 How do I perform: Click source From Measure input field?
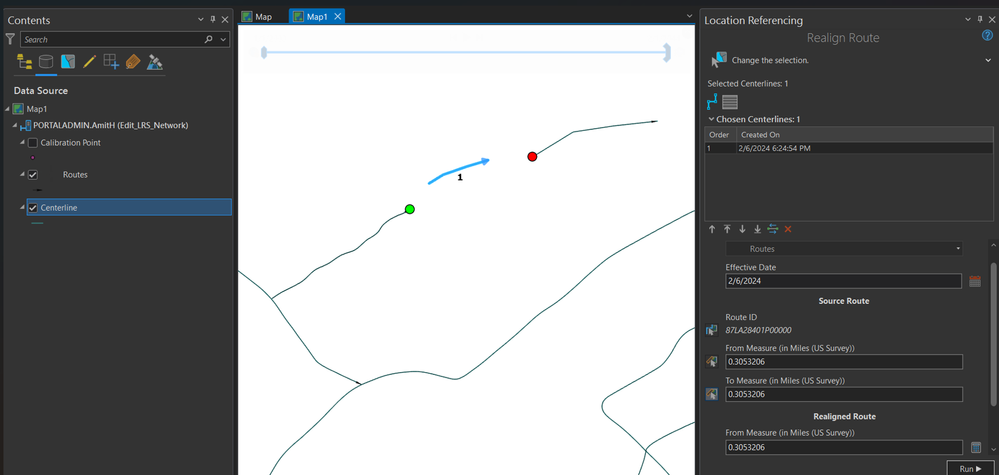844,362
